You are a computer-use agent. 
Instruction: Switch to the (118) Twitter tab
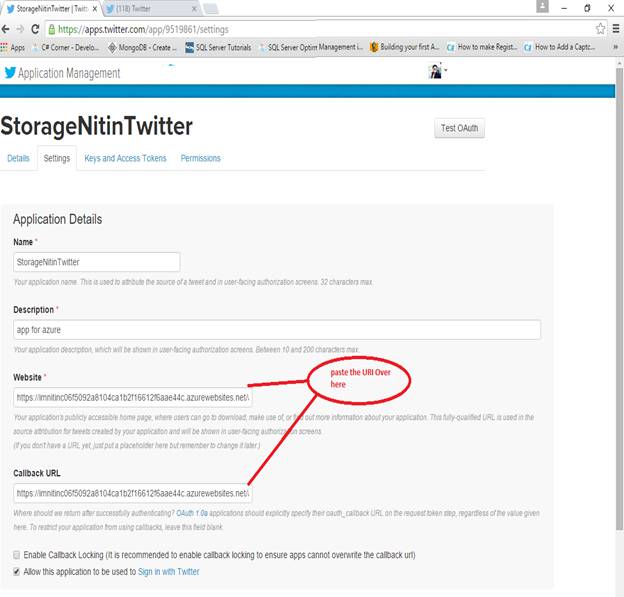(x=151, y=9)
